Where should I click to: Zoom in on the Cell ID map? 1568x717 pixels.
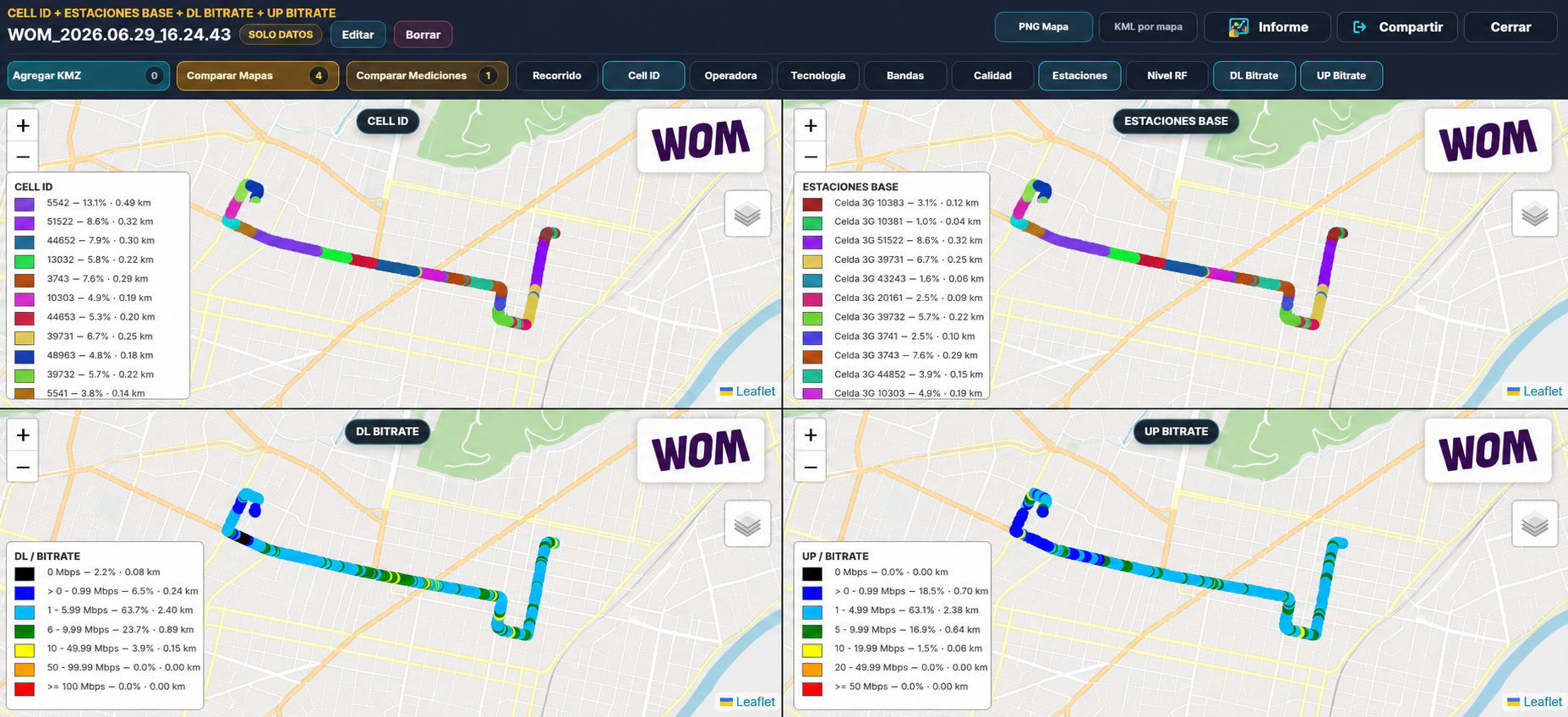pos(23,125)
